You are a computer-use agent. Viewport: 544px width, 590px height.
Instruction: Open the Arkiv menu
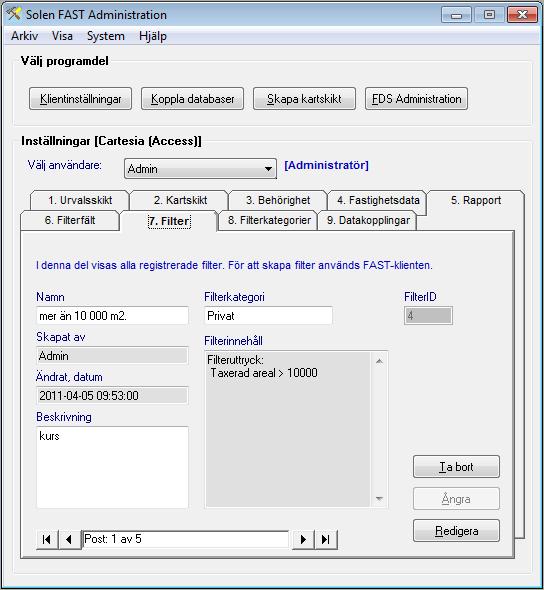point(24,36)
